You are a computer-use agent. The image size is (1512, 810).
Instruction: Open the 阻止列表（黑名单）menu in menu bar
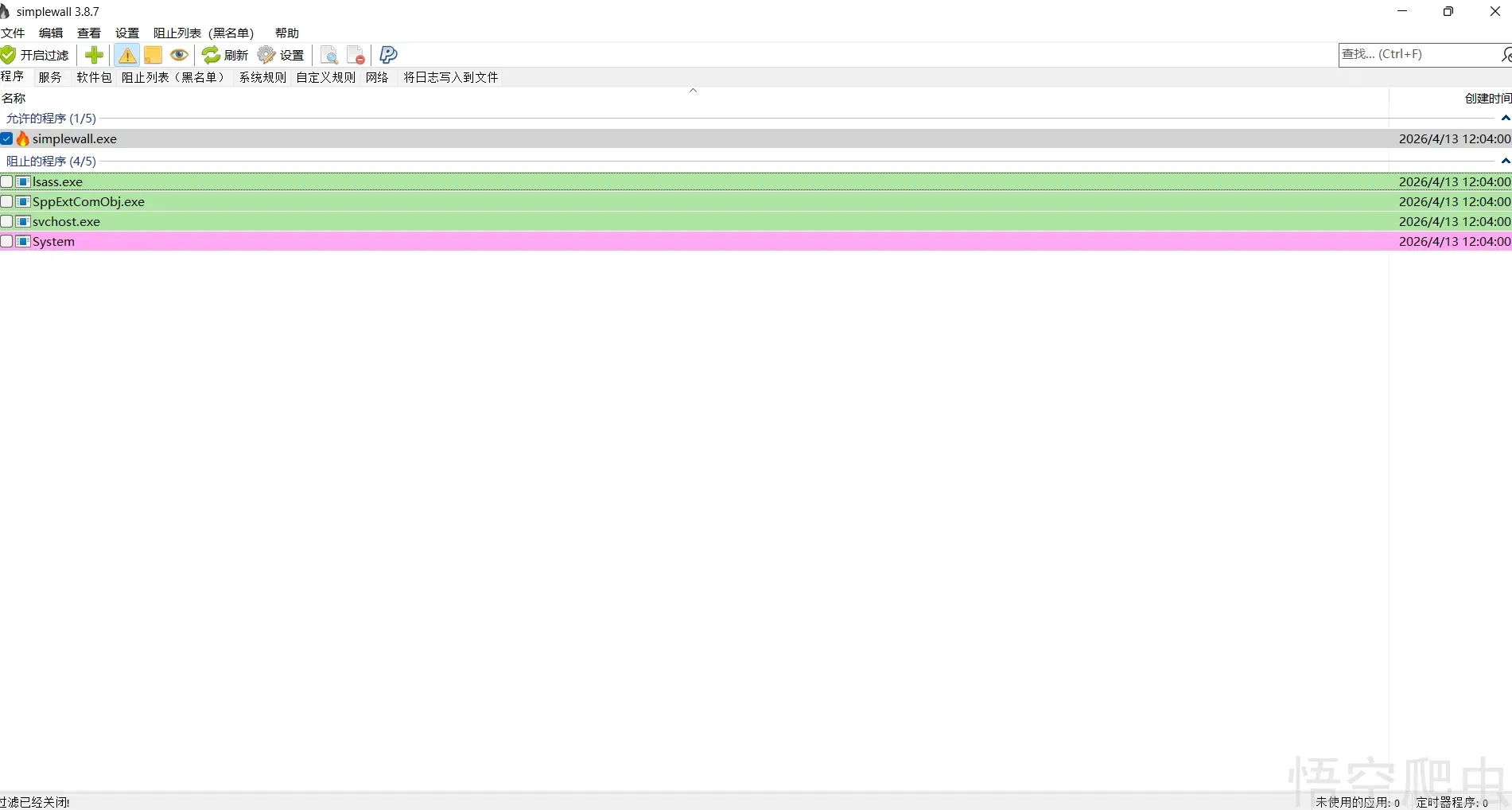point(204,33)
